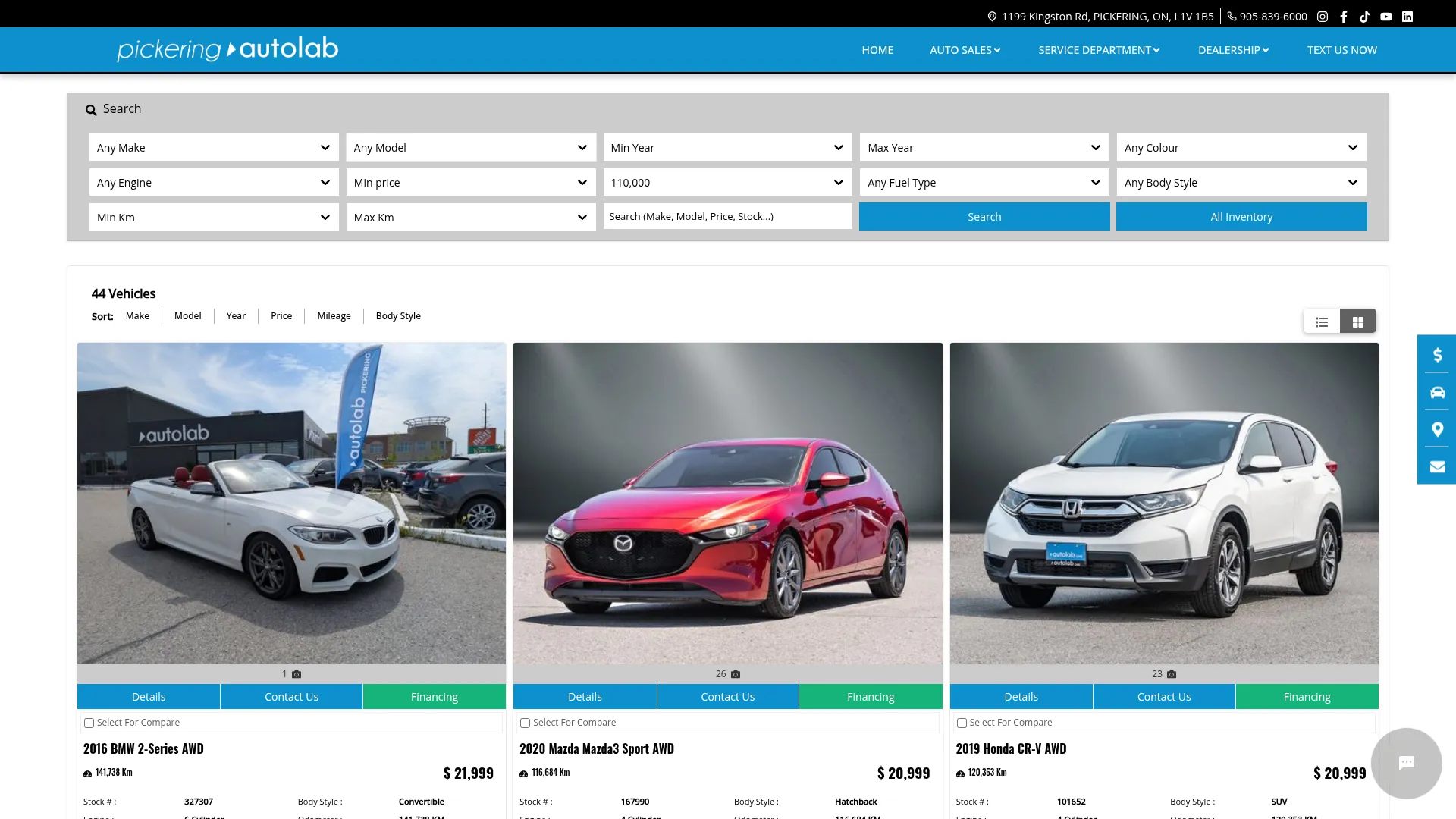This screenshot has width=1456, height=819.
Task: Sort vehicles by Model
Action: click(187, 316)
